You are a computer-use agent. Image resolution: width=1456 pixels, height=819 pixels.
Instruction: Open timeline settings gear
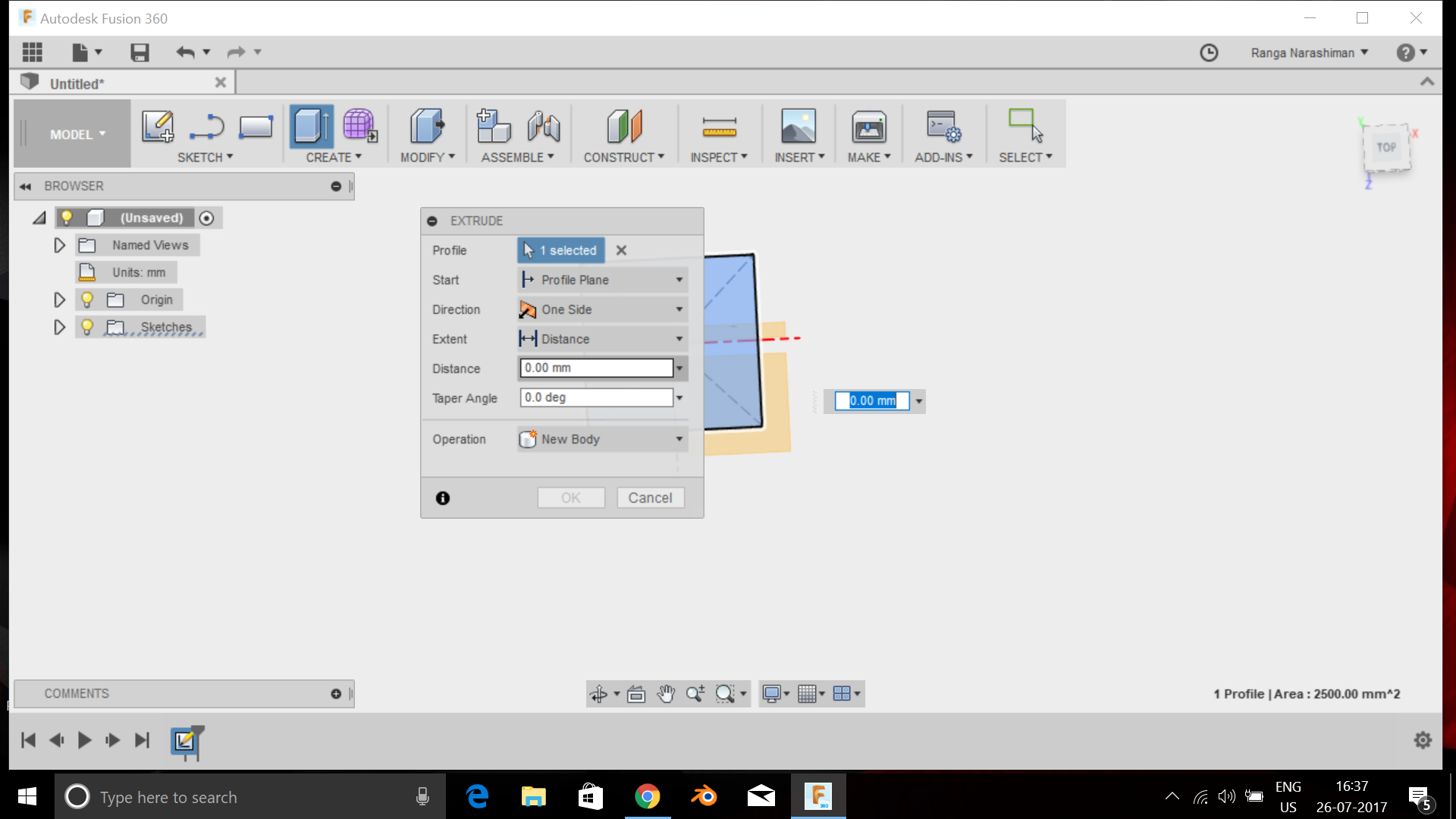point(1423,740)
